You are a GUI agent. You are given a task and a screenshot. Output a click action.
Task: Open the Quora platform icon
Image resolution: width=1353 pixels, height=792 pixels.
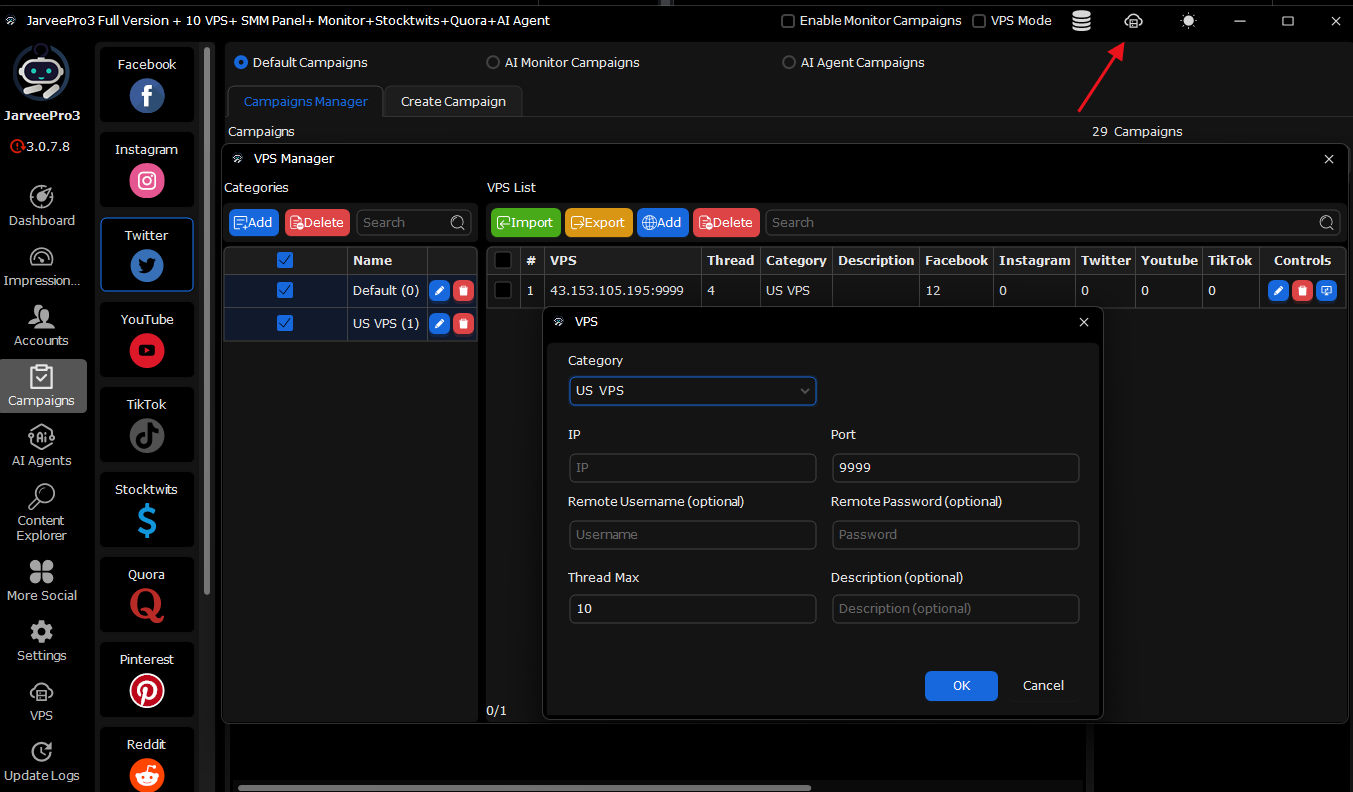[x=147, y=605]
